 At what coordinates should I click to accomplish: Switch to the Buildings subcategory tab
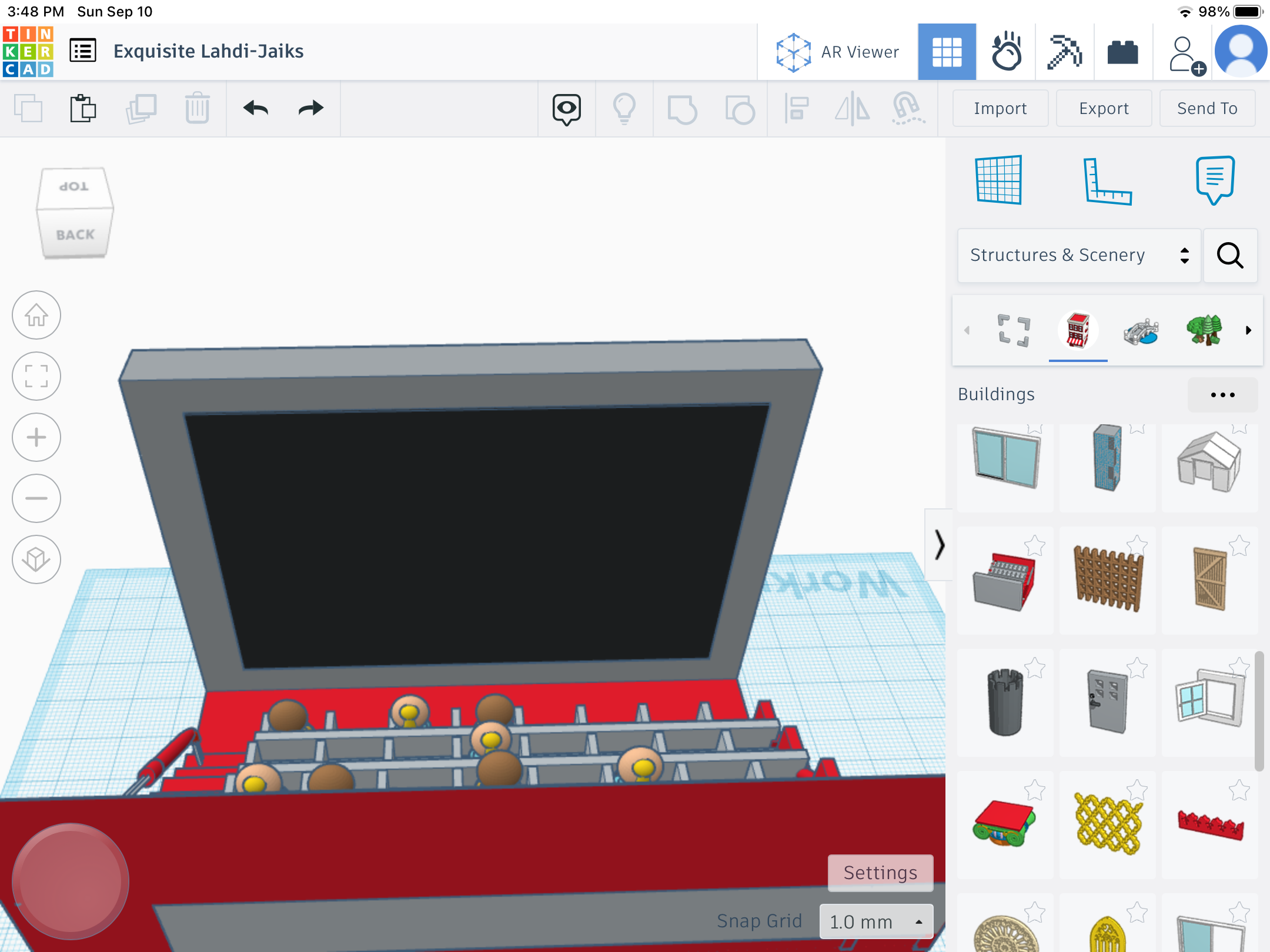(1078, 330)
